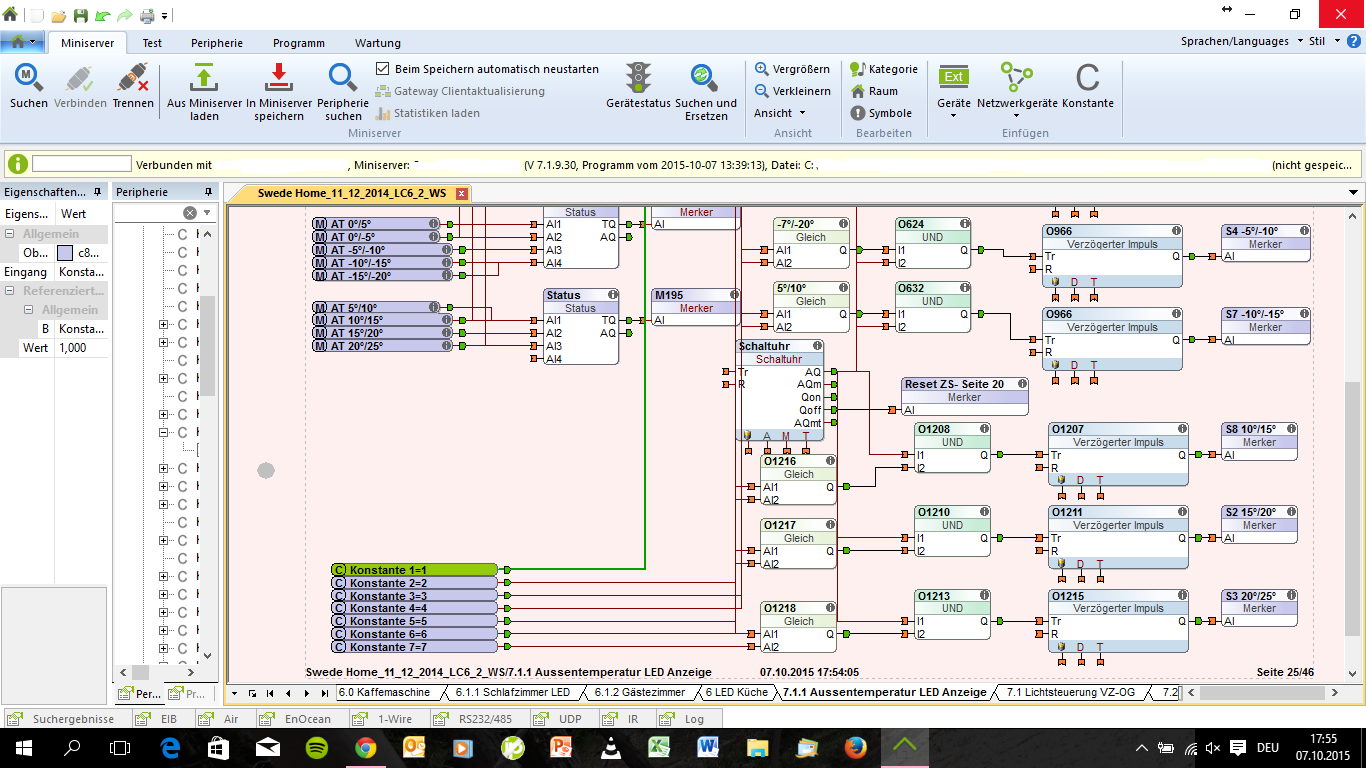Open the Gerätestatus traffic light icon
Viewport: 1366px width, 768px height.
point(638,79)
